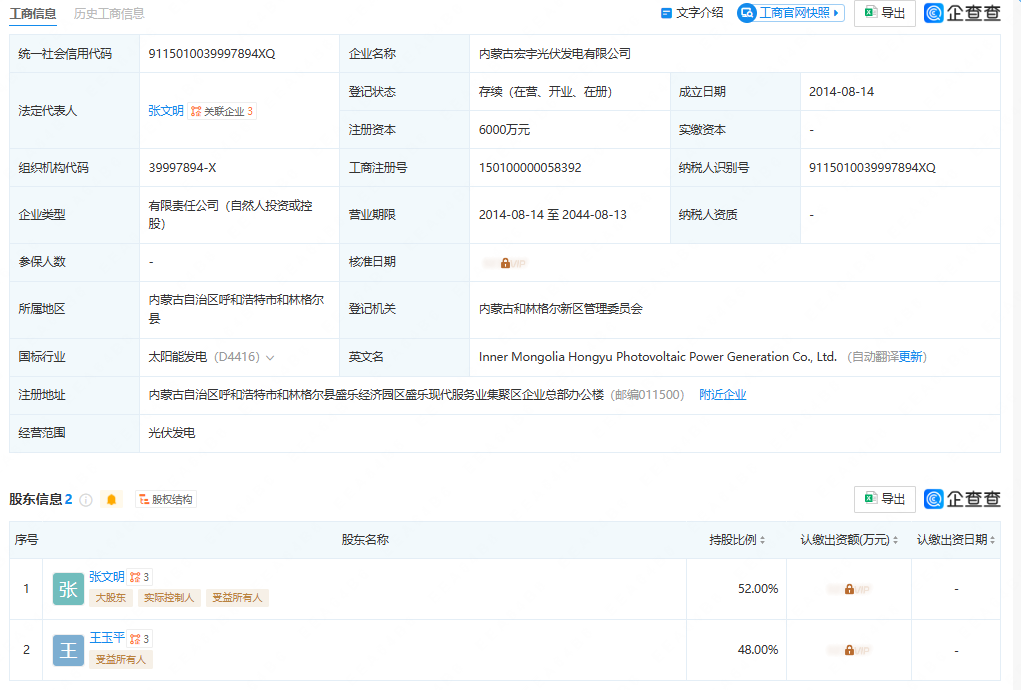The image size is (1021, 690).
Task: Switch to 工商信息 tab
Action: [x=33, y=14]
